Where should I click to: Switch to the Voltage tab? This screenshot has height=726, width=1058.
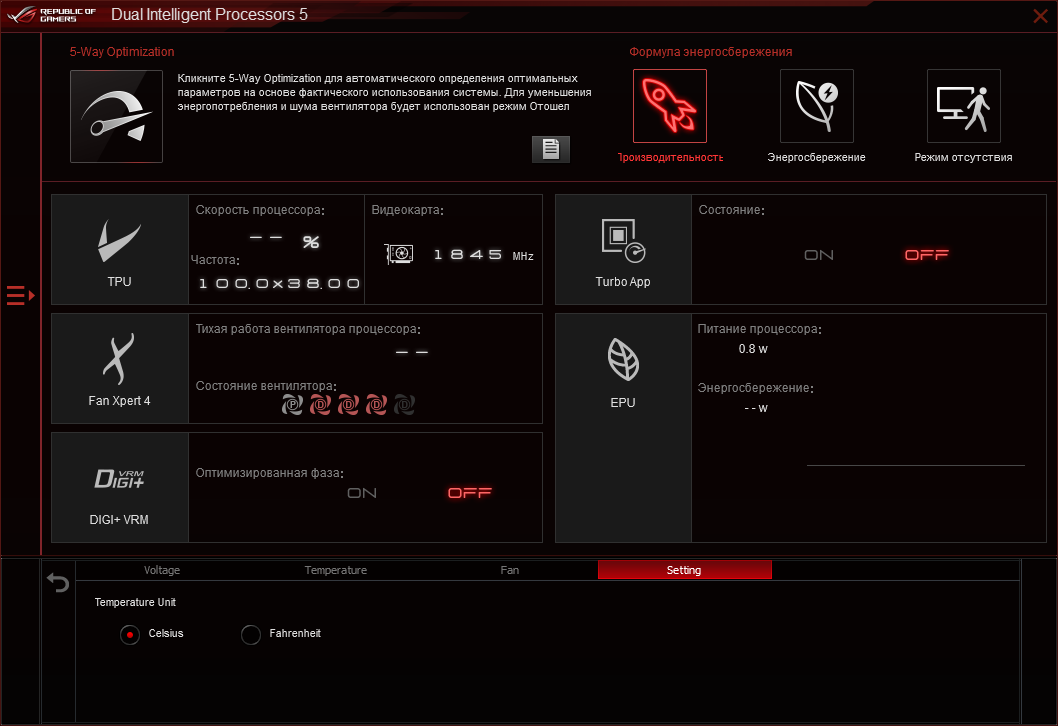coord(162,570)
